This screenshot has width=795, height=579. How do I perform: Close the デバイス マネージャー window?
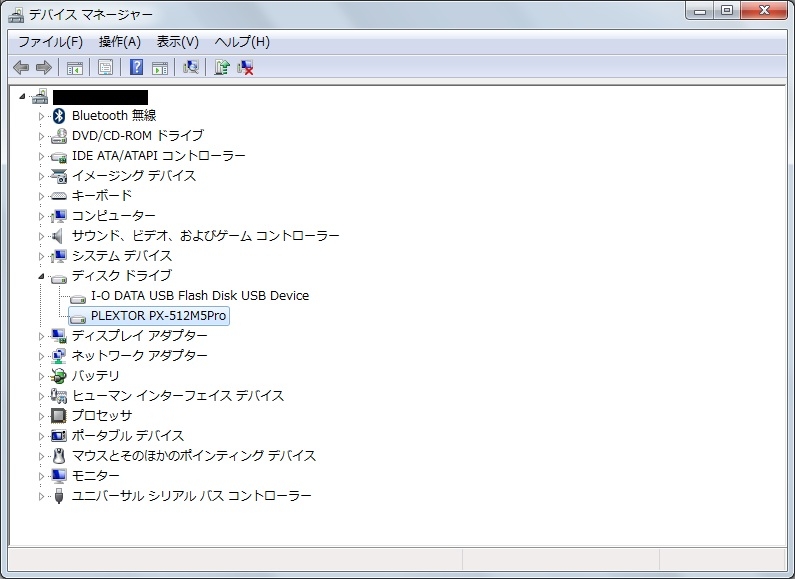tap(764, 11)
